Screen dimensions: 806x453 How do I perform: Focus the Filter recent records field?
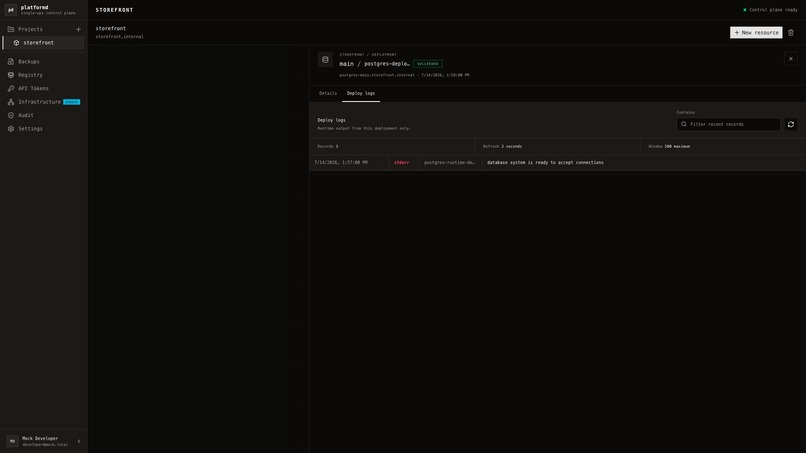[x=728, y=124]
